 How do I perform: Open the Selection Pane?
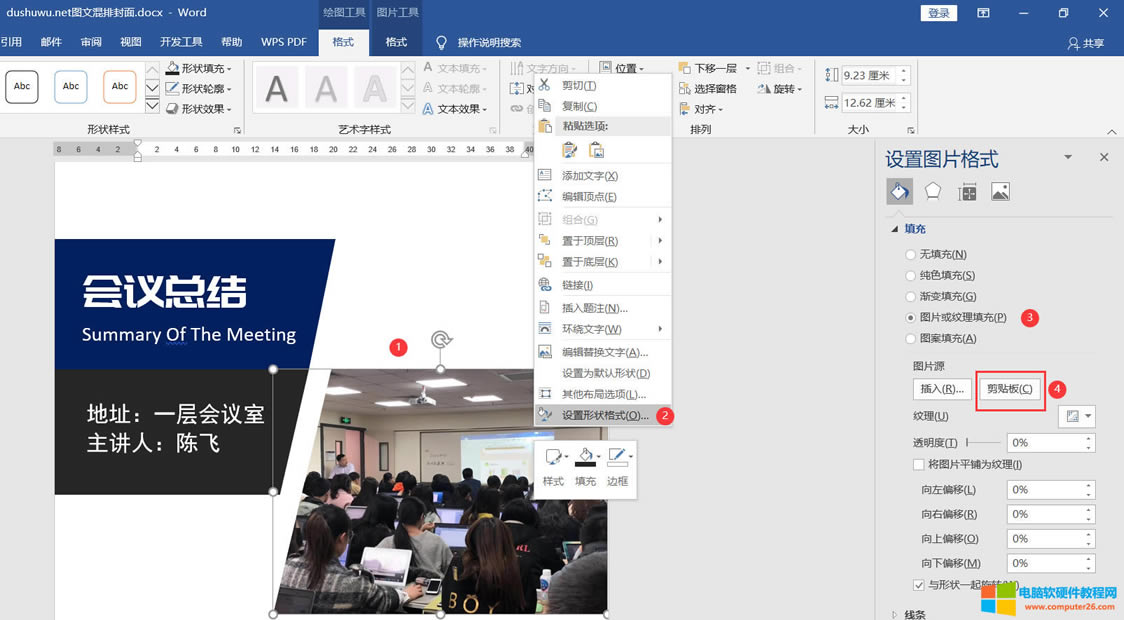coord(708,88)
